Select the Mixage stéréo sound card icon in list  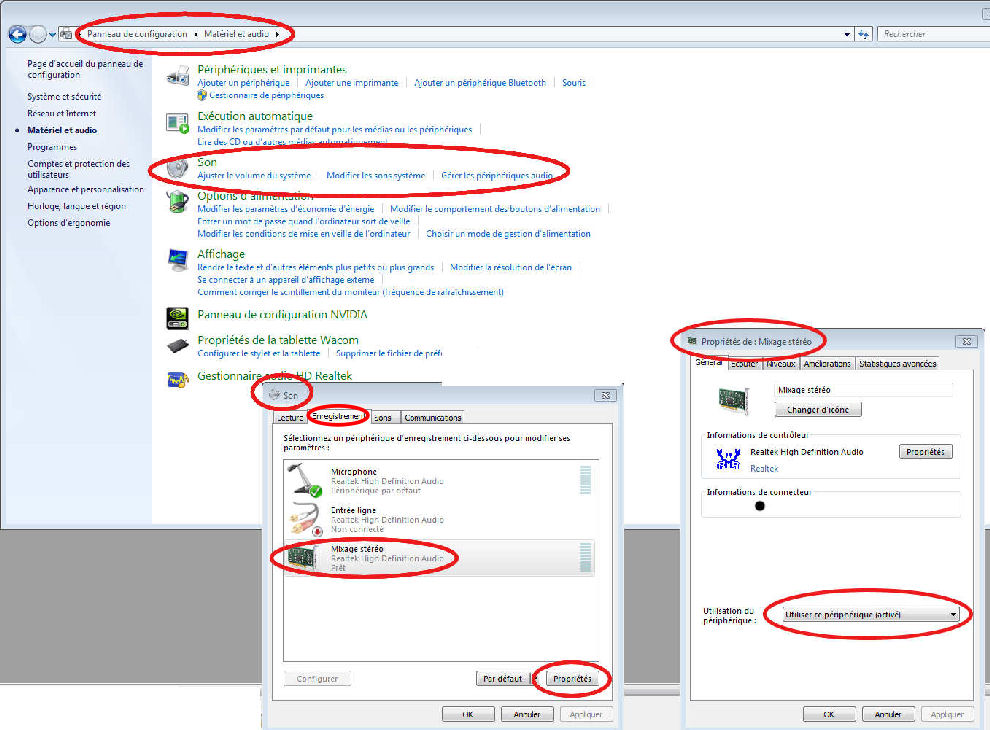(303, 558)
